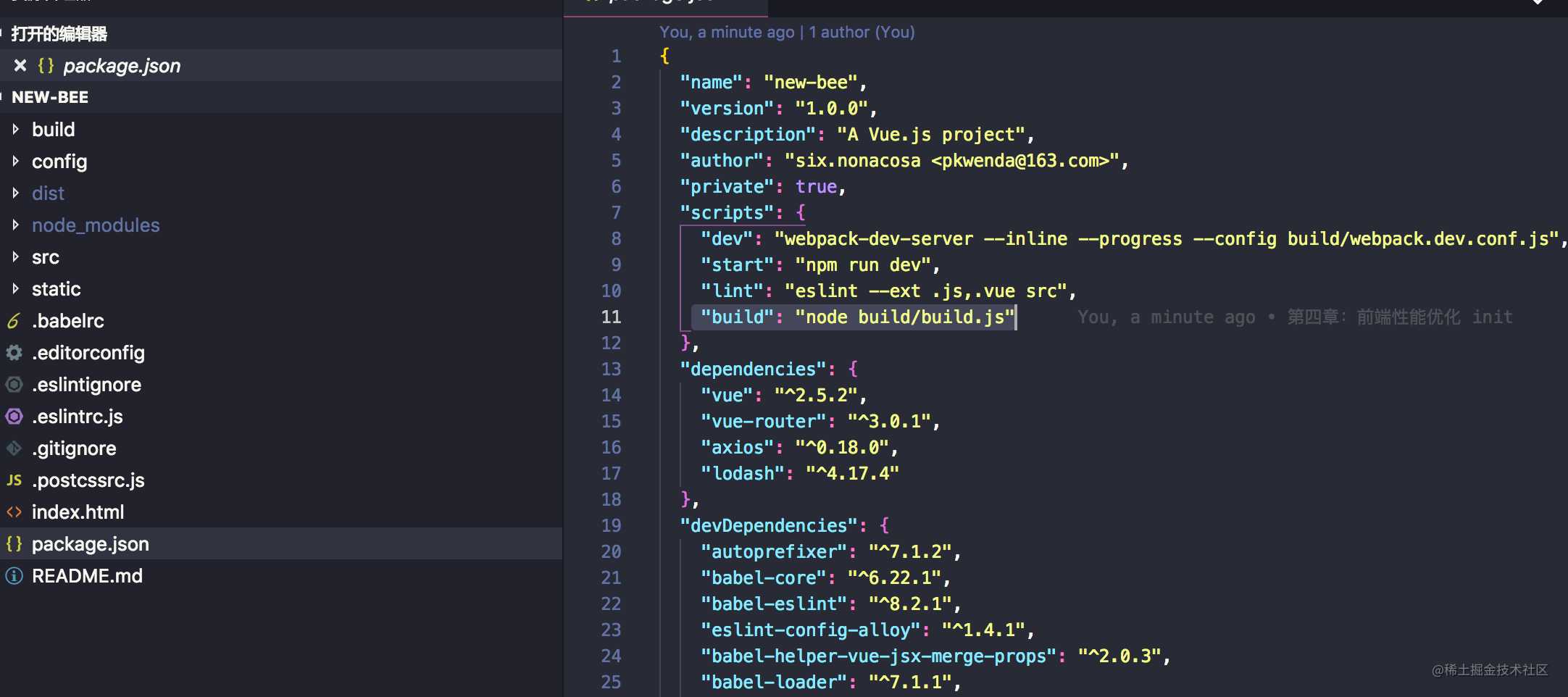1568x697 pixels.
Task: Click the "babel-helper-vue-jsx-merge-props" key
Action: pyautogui.click(x=879, y=656)
